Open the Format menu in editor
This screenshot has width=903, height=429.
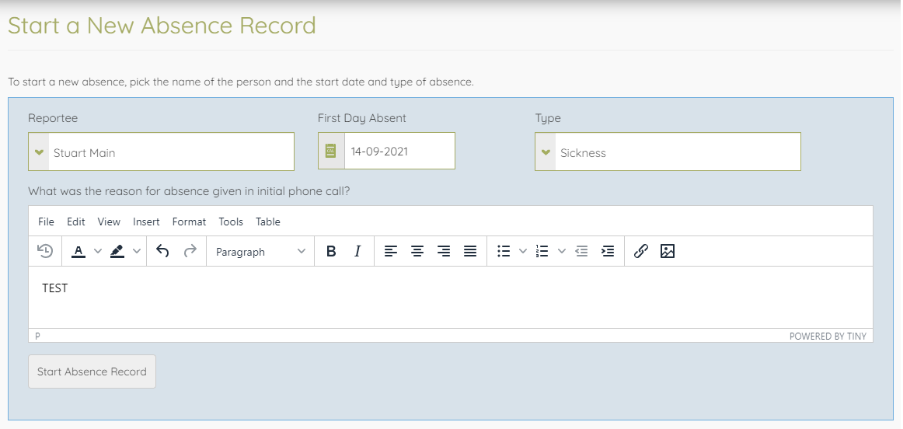(189, 222)
